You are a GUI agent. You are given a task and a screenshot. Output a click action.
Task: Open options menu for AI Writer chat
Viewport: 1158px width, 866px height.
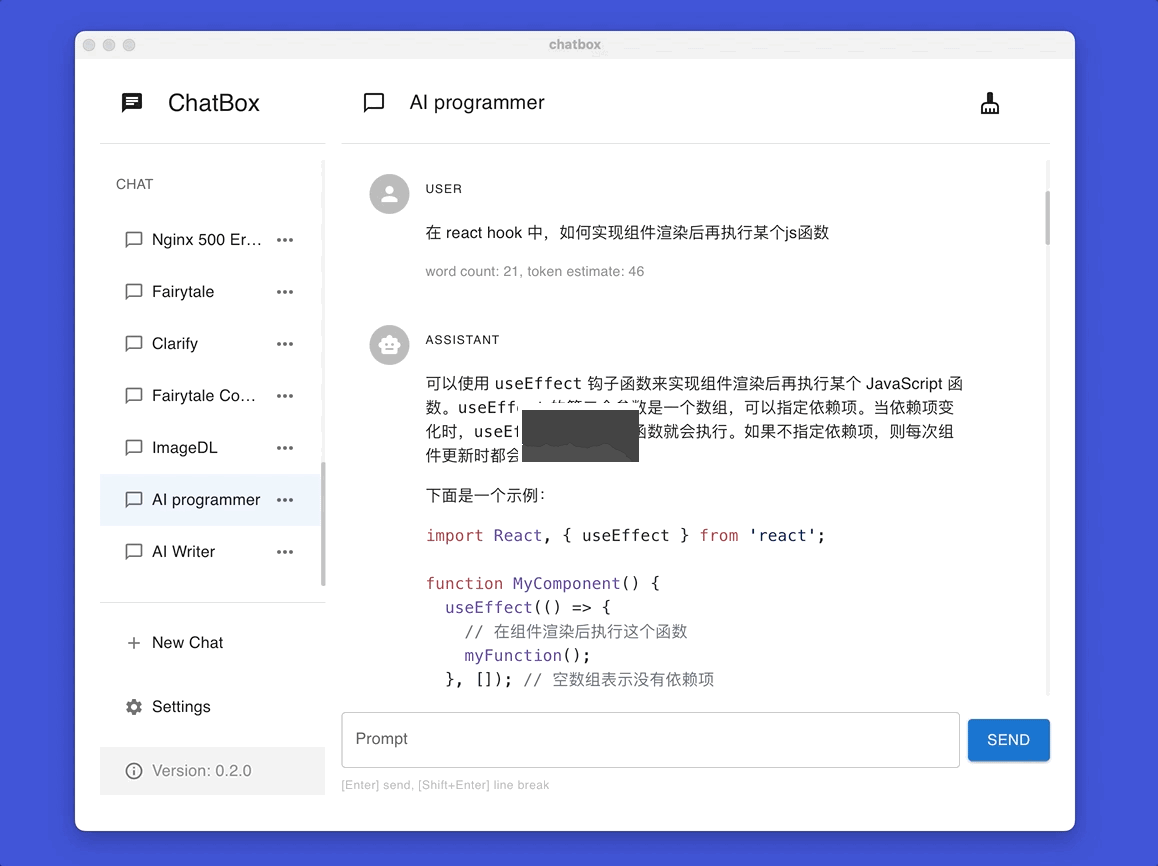284,551
